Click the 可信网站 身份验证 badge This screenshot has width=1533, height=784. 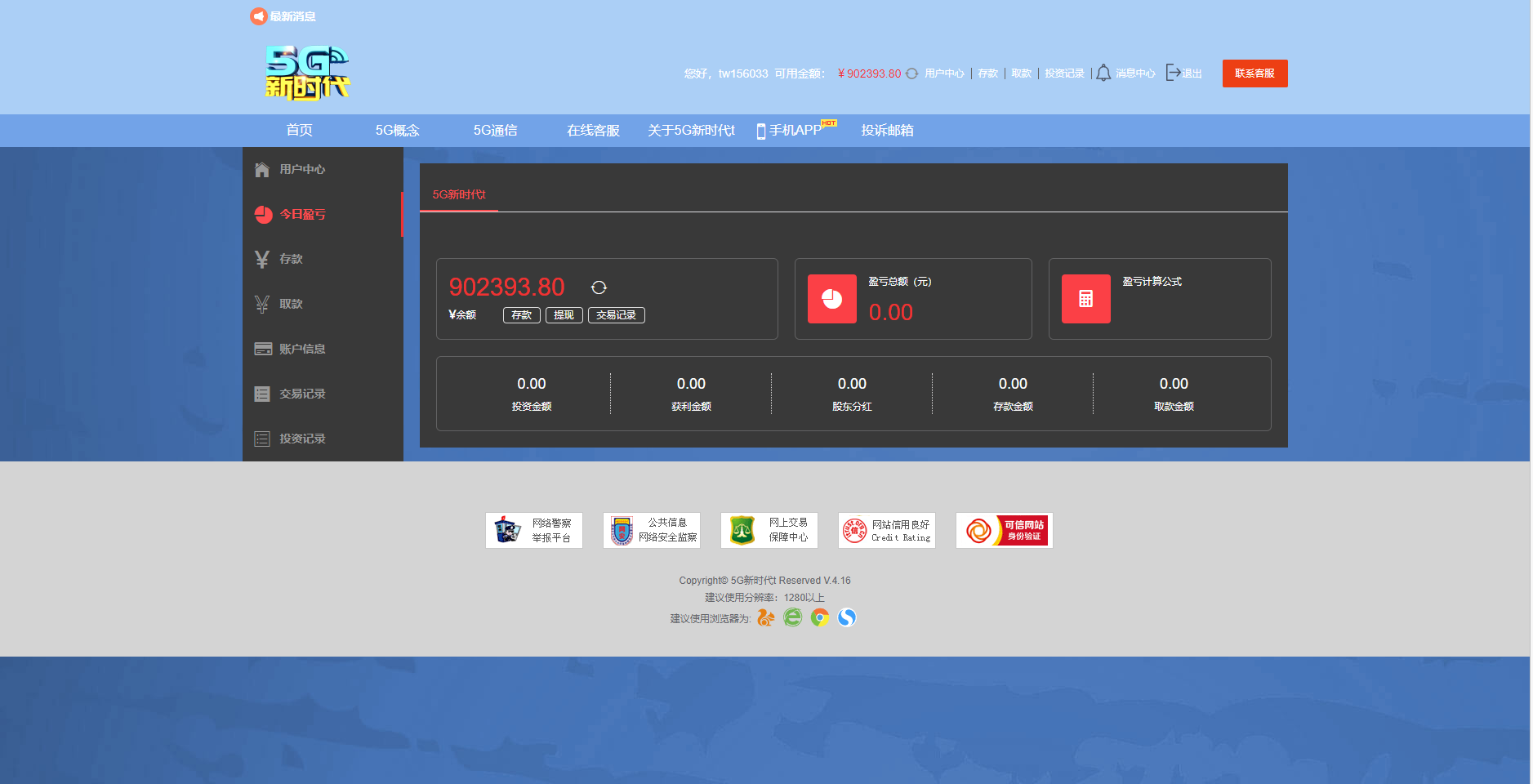[x=1005, y=531]
